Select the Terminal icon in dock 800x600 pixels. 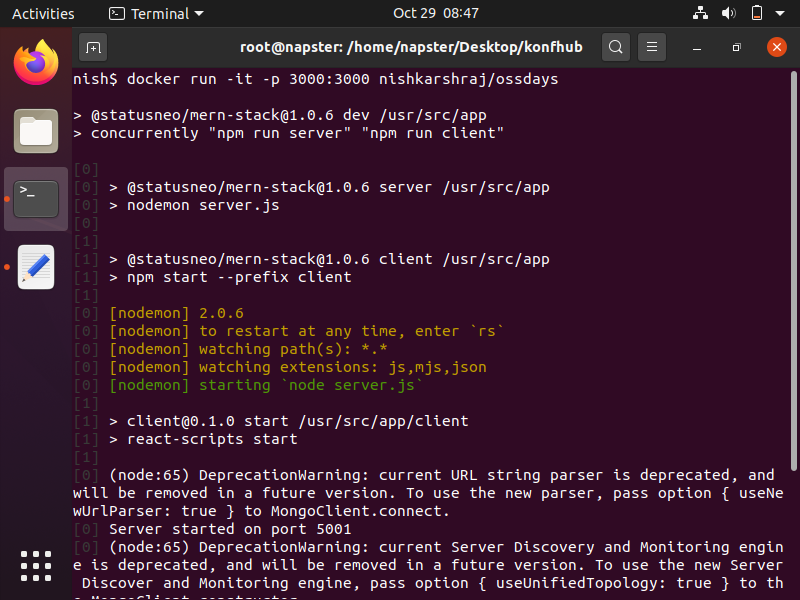(x=36, y=199)
